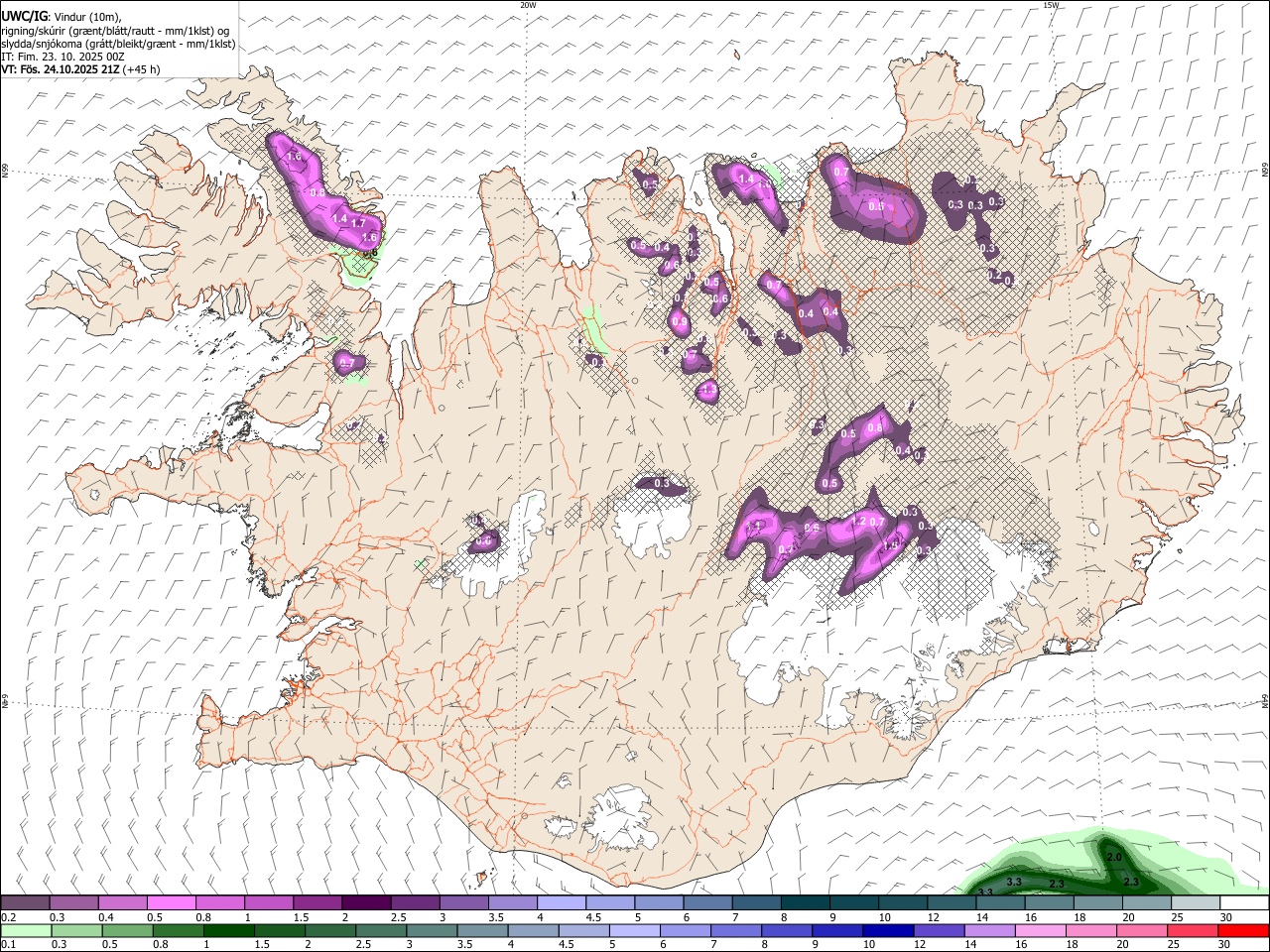This screenshot has width=1270, height=952.
Task: Click the '15W' longitude label at top
Action: point(1051,5)
